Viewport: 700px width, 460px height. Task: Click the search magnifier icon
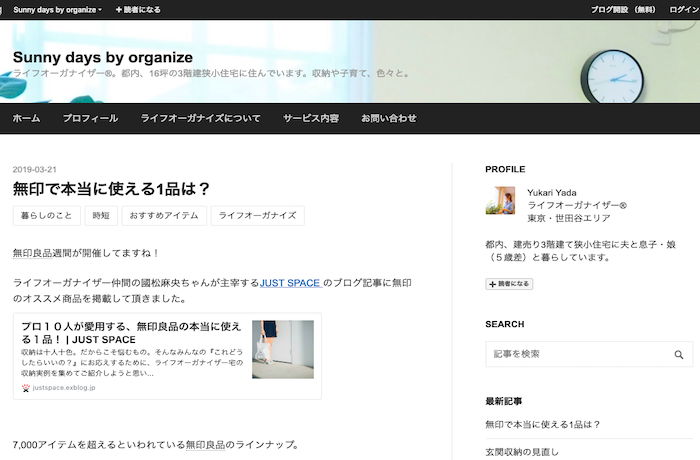[678, 354]
